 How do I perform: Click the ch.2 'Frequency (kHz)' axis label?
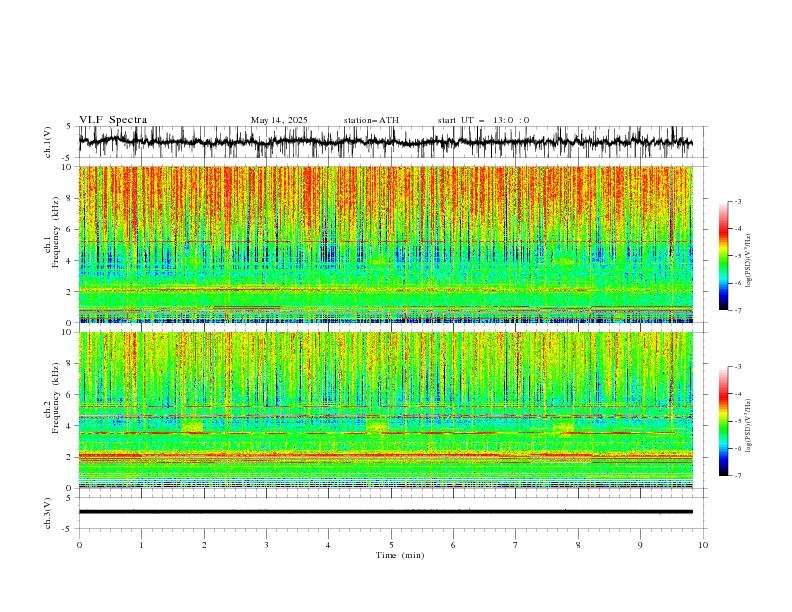tap(55, 398)
